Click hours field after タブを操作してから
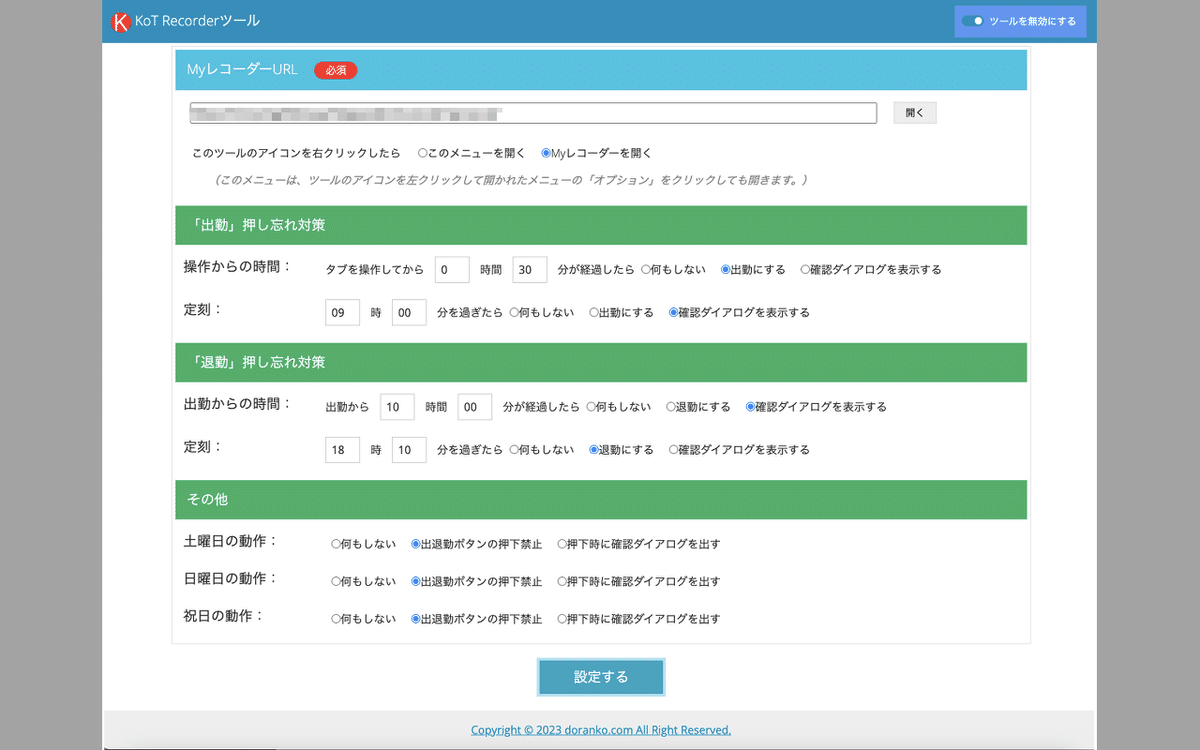This screenshot has height=750, width=1200. [452, 270]
